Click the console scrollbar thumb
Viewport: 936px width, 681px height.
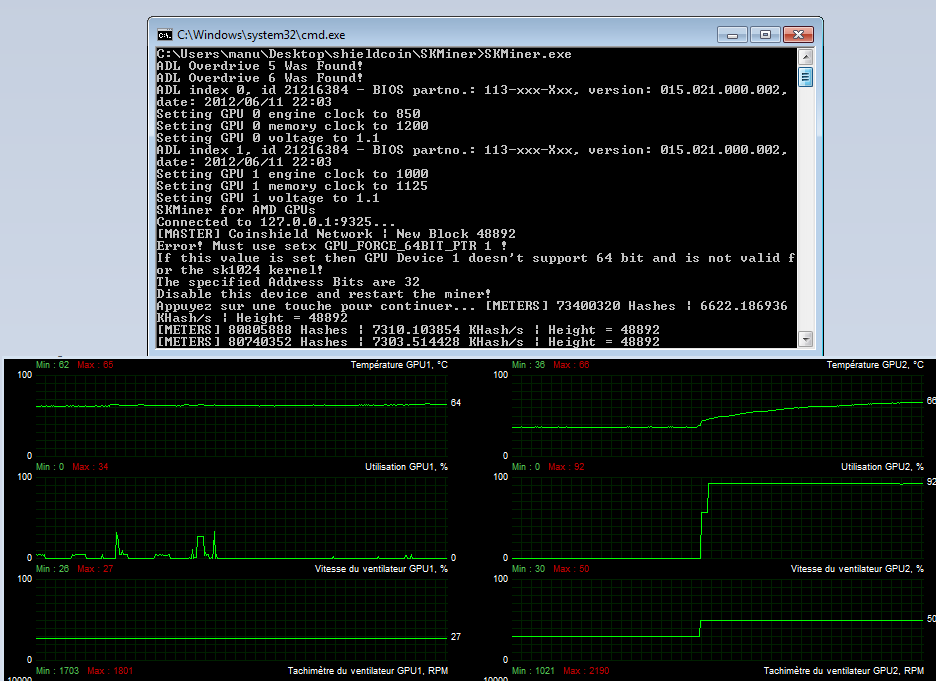[805, 76]
